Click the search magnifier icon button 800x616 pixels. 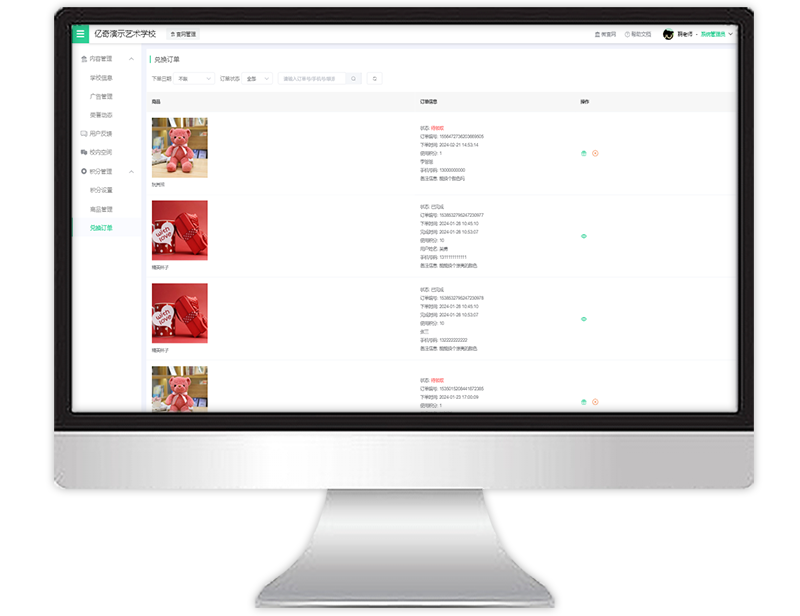[353, 78]
